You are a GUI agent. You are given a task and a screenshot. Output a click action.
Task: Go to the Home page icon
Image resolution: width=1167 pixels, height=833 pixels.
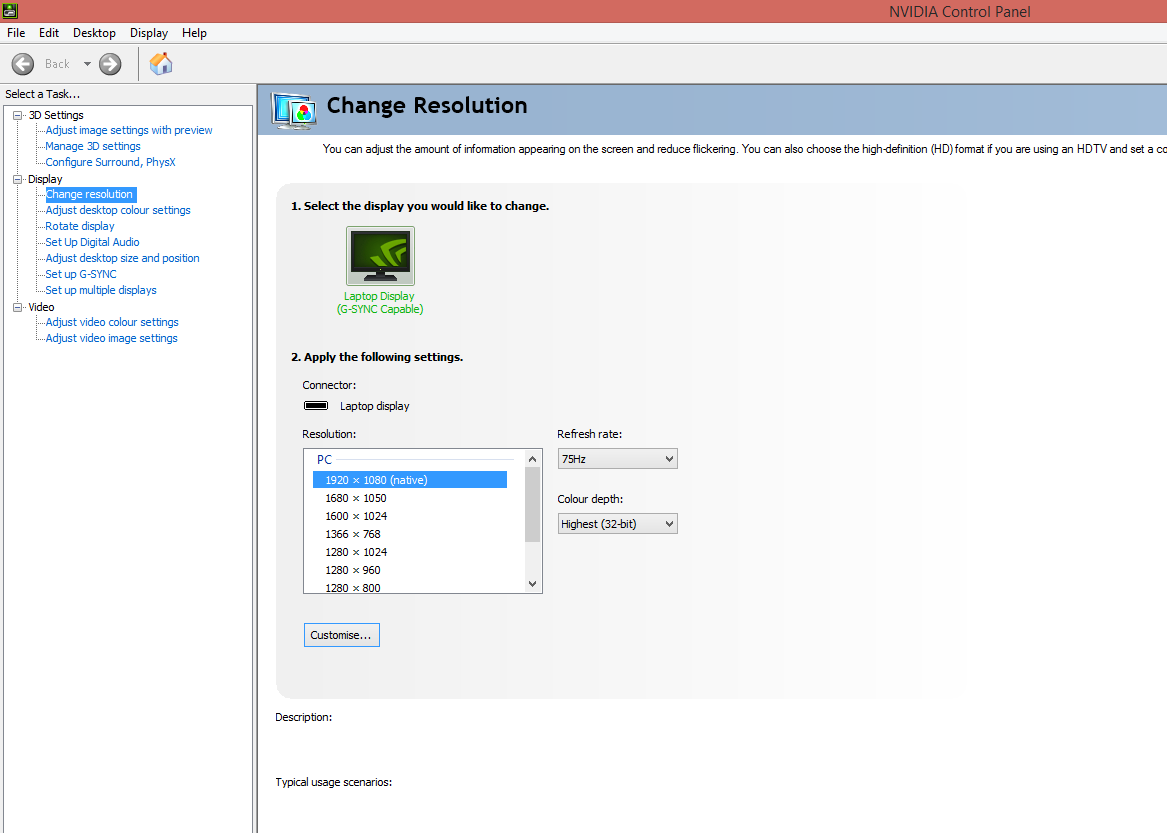click(161, 64)
